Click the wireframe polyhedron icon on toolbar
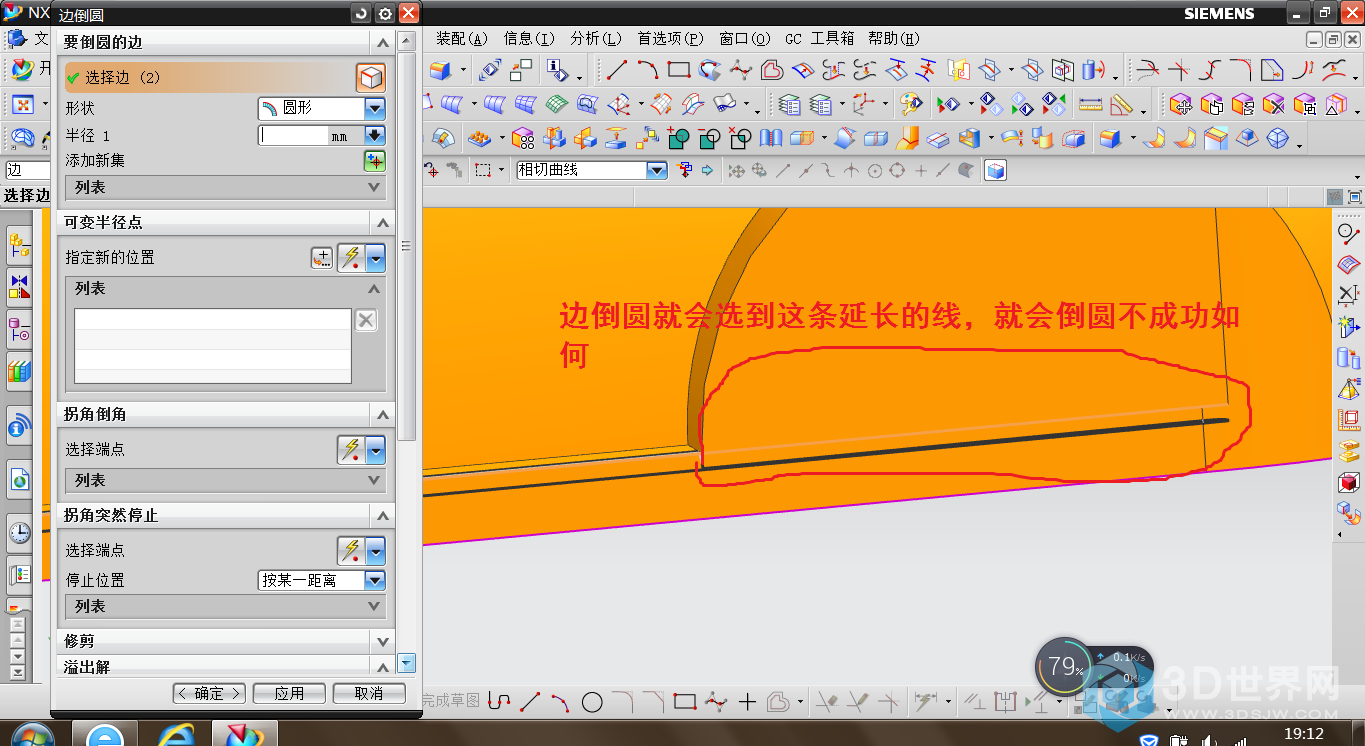This screenshot has width=1365, height=746. (x=1278, y=138)
